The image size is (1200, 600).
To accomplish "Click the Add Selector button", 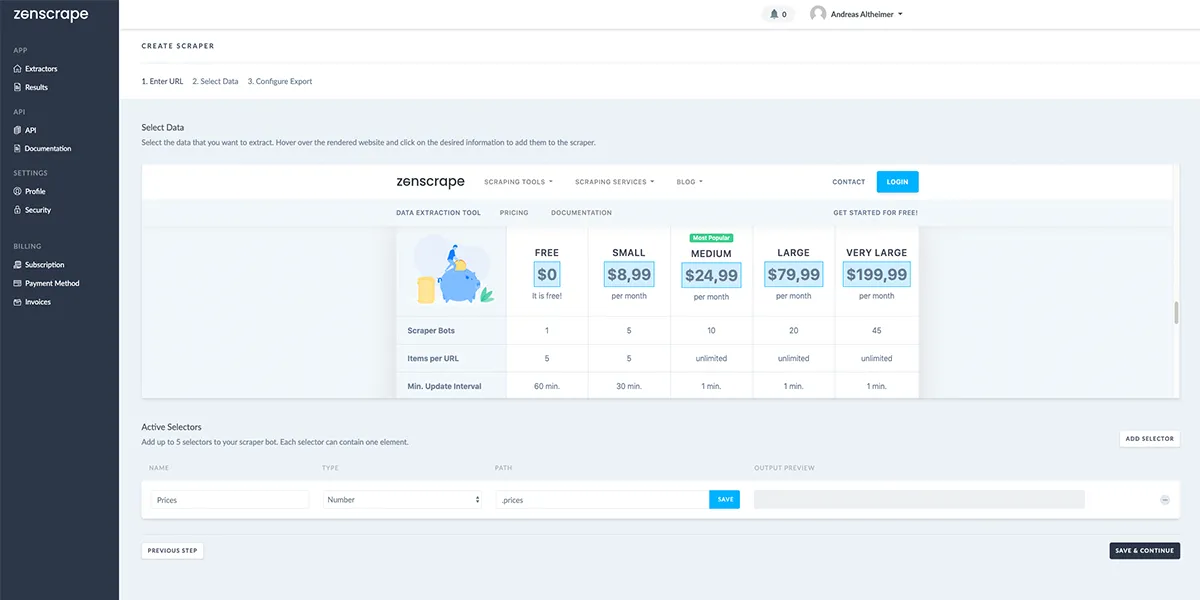I will [1149, 438].
